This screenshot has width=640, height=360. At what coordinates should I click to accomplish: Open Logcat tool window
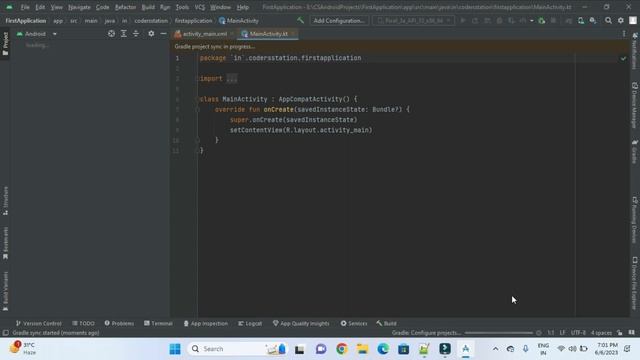click(x=250, y=324)
